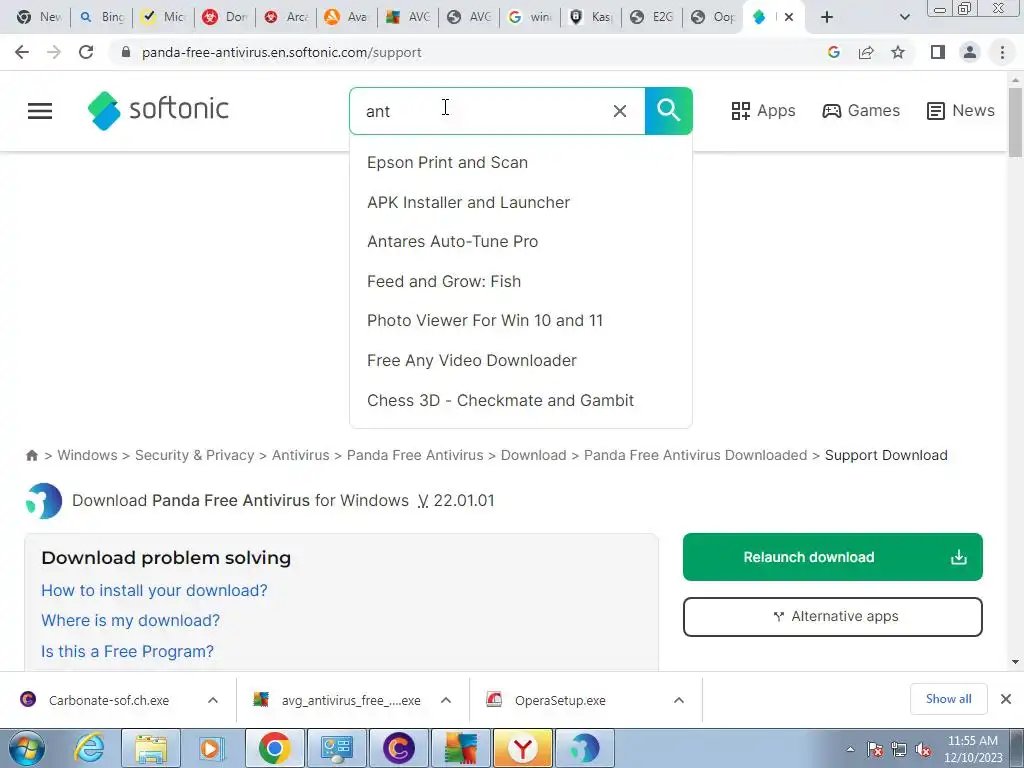The height and width of the screenshot is (768, 1024).
Task: Close the downloads bar
Action: point(1006,699)
